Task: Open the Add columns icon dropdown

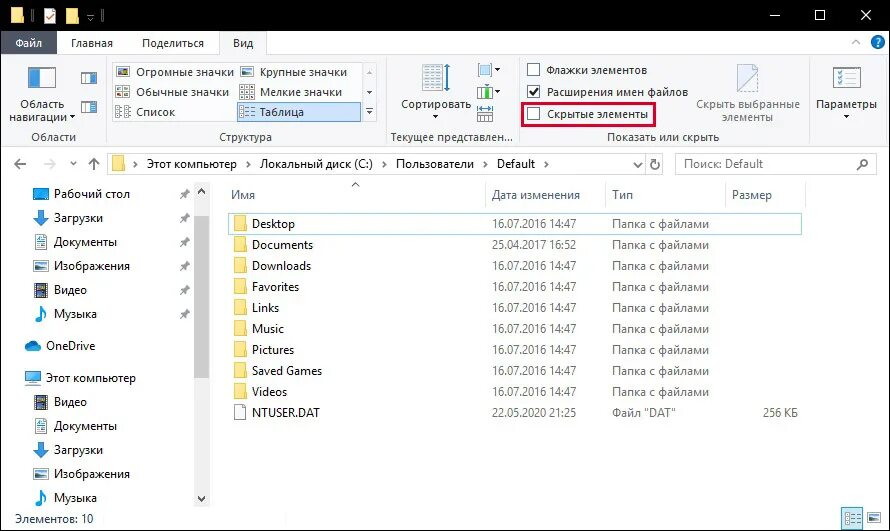Action: tap(489, 91)
